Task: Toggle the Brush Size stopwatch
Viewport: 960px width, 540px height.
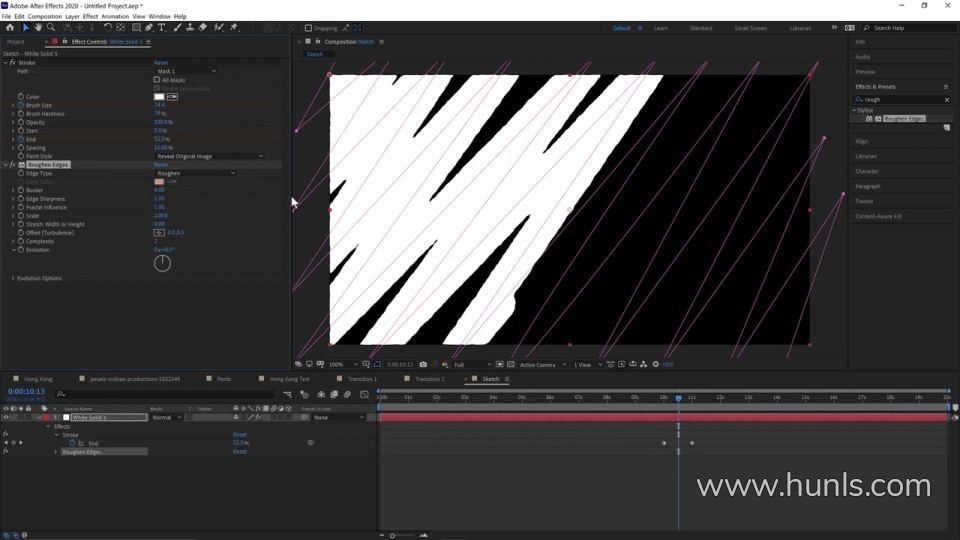Action: tap(21, 105)
